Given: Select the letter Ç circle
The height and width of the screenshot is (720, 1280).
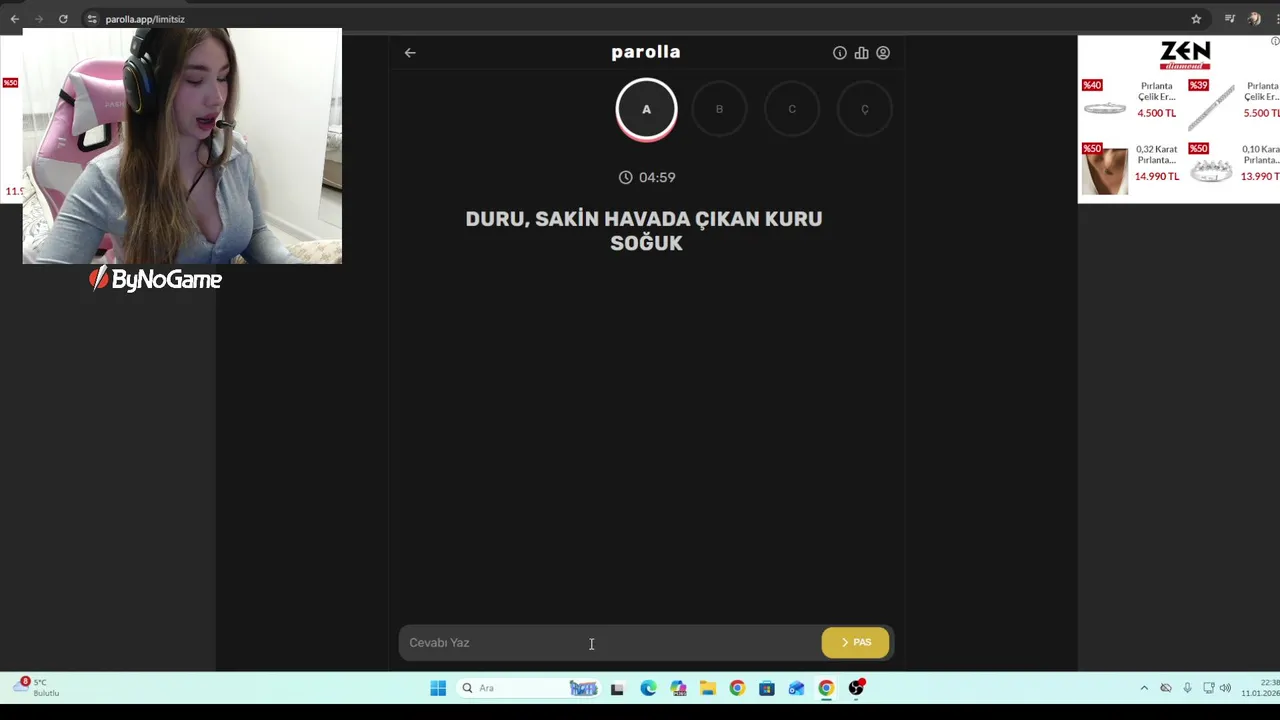Looking at the screenshot, I should [865, 109].
